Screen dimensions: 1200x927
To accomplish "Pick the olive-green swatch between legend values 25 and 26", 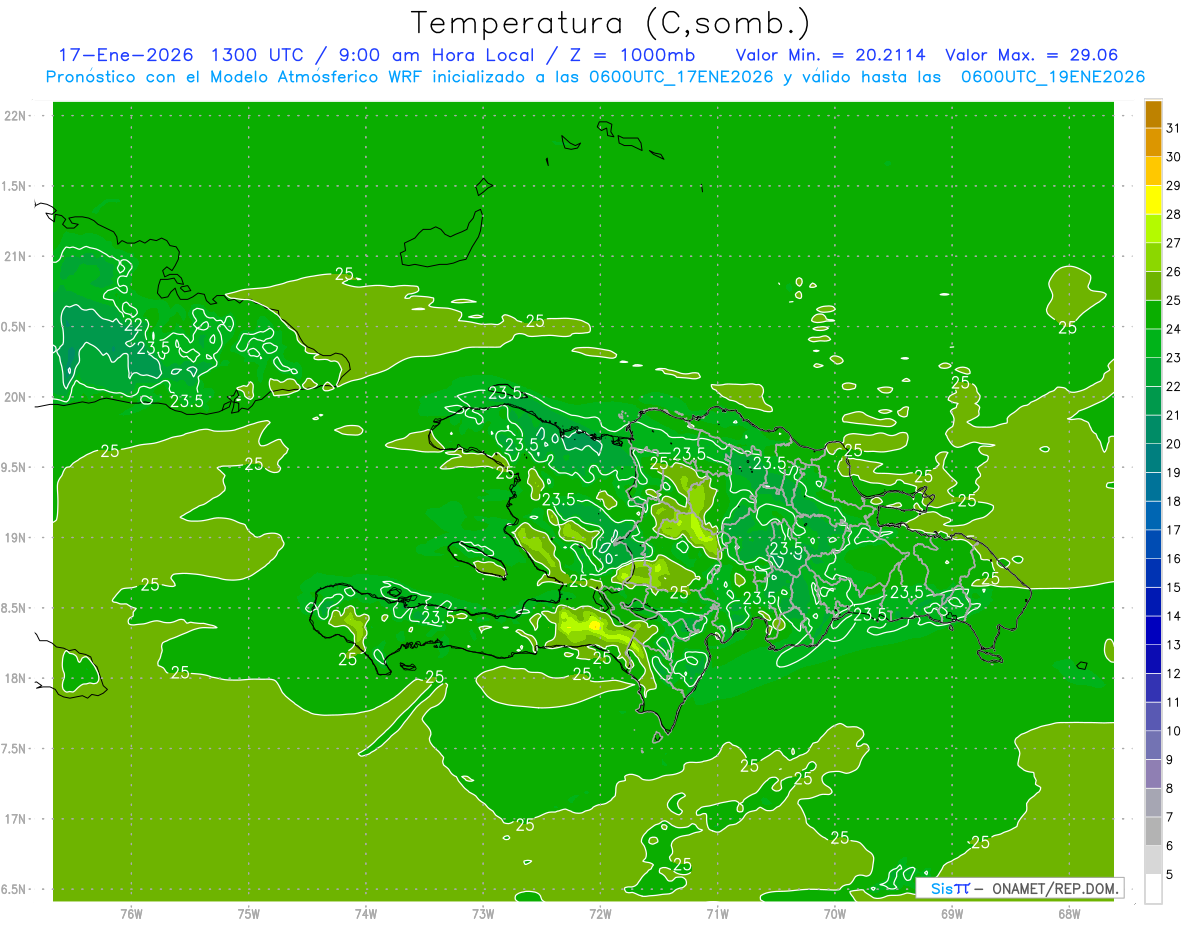I will (x=1153, y=286).
